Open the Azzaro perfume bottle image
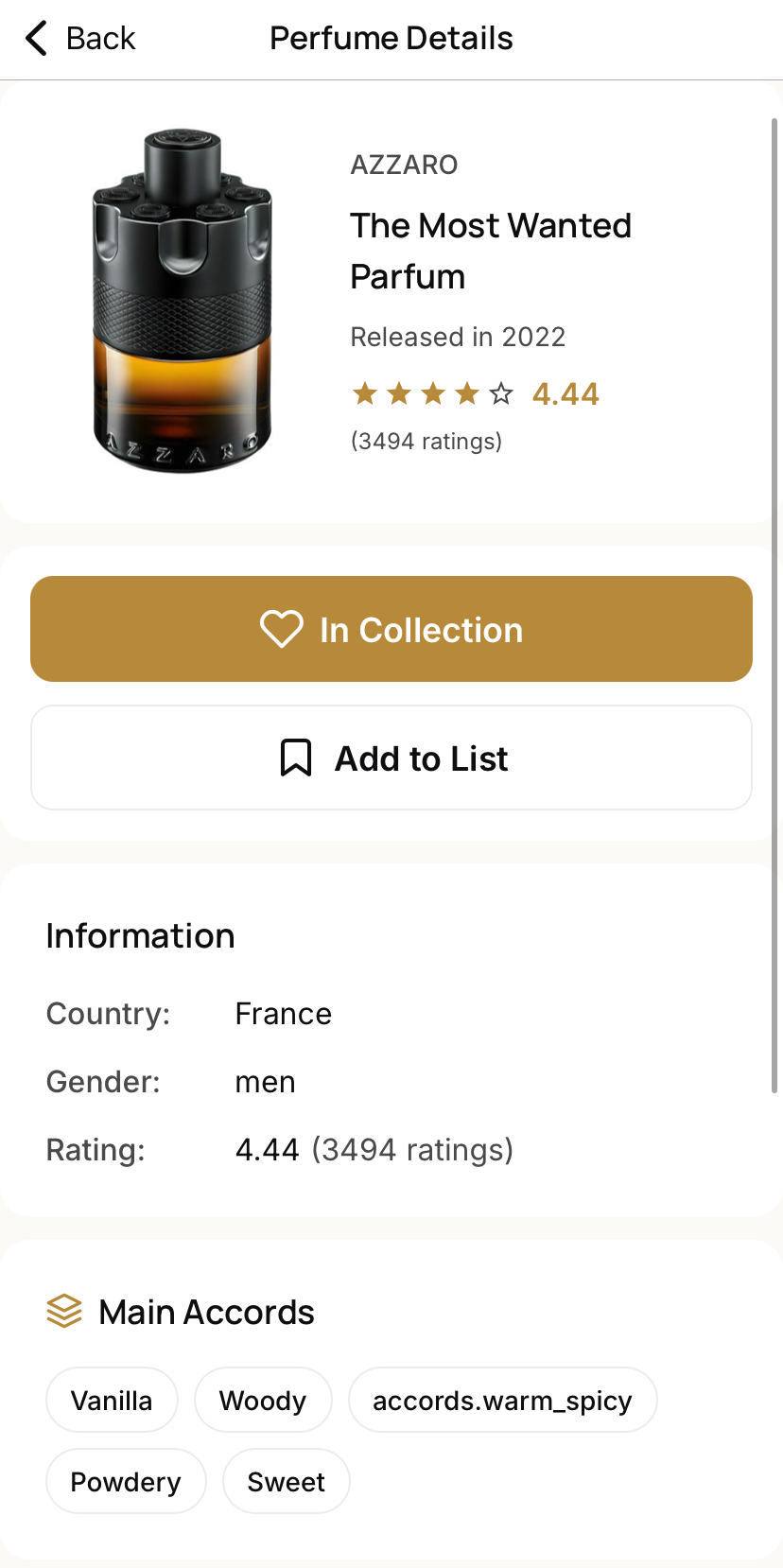Screen dimensions: 783x1568 pos(182,301)
